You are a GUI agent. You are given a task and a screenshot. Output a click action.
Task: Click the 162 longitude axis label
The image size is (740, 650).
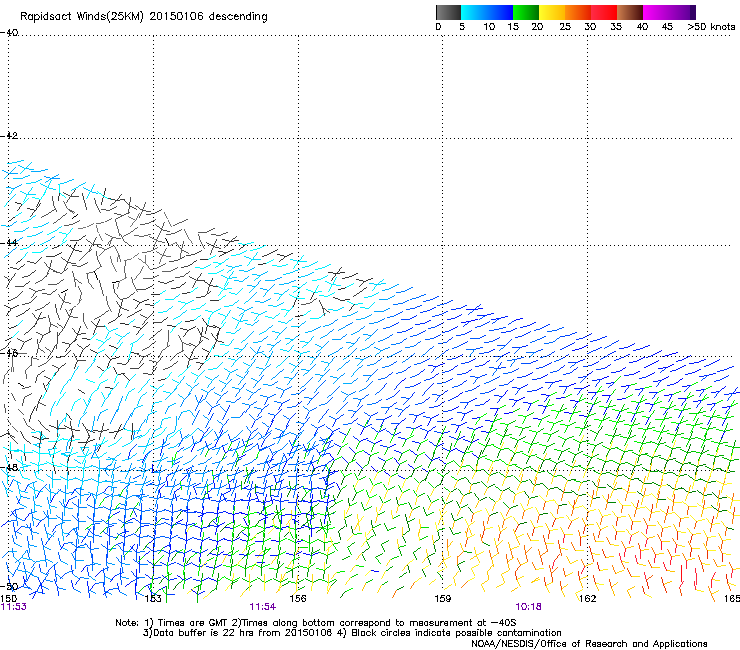pyautogui.click(x=588, y=599)
